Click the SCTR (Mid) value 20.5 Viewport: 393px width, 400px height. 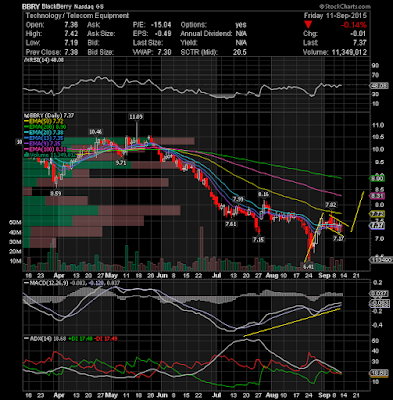click(240, 52)
